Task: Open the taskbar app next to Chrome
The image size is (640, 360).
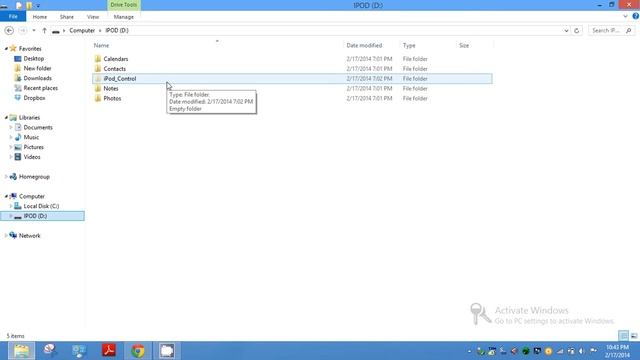Action: tap(167, 351)
